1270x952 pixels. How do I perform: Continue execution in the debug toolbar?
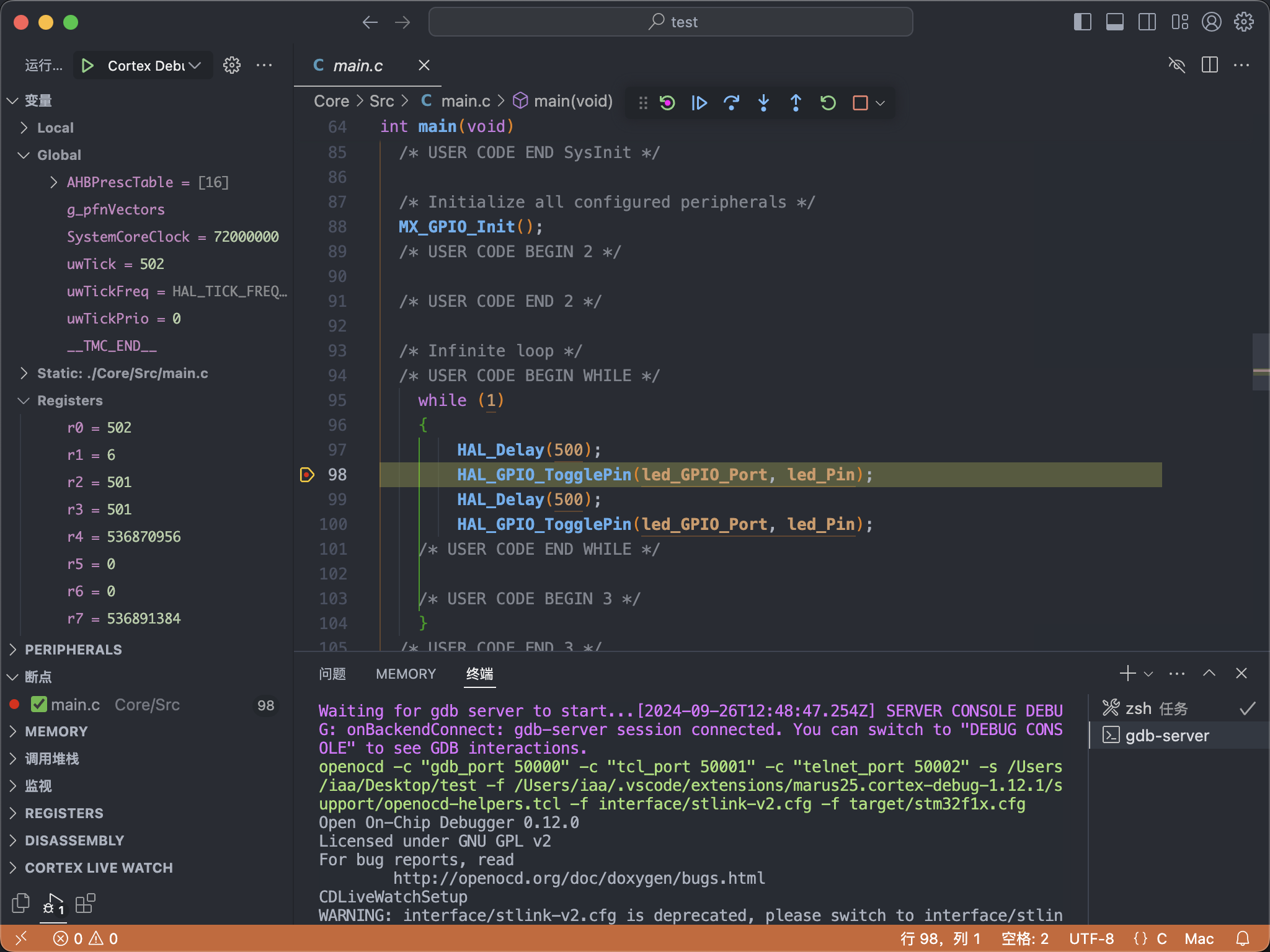(699, 103)
